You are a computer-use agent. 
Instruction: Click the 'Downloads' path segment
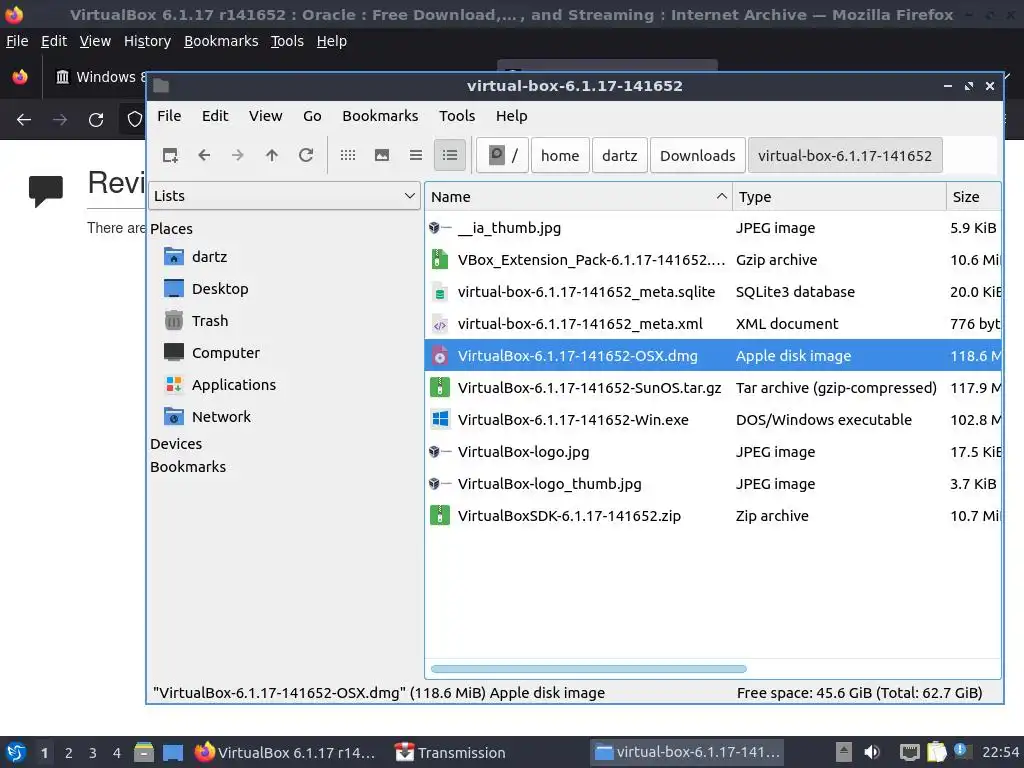(x=697, y=155)
